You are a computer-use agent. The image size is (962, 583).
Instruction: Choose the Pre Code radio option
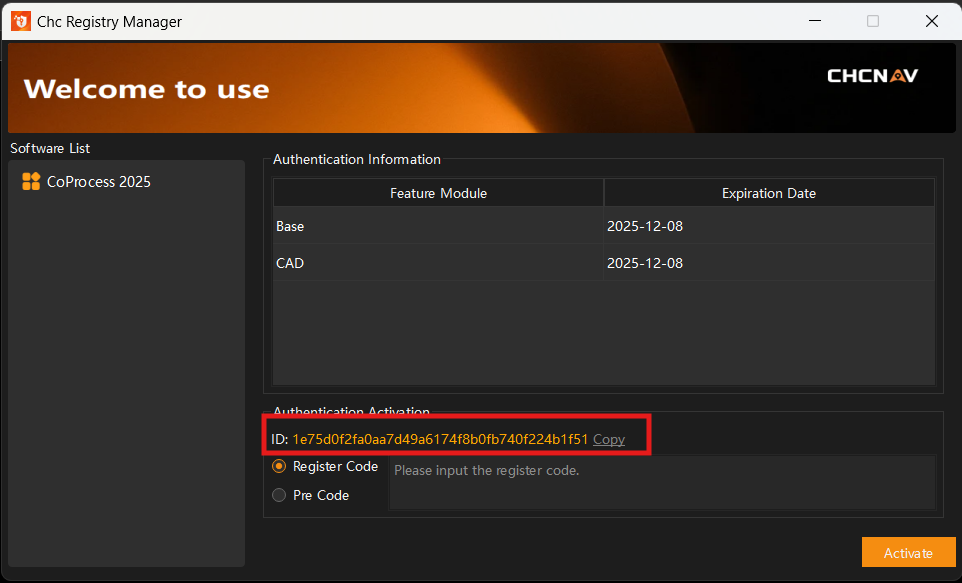pyautogui.click(x=280, y=495)
